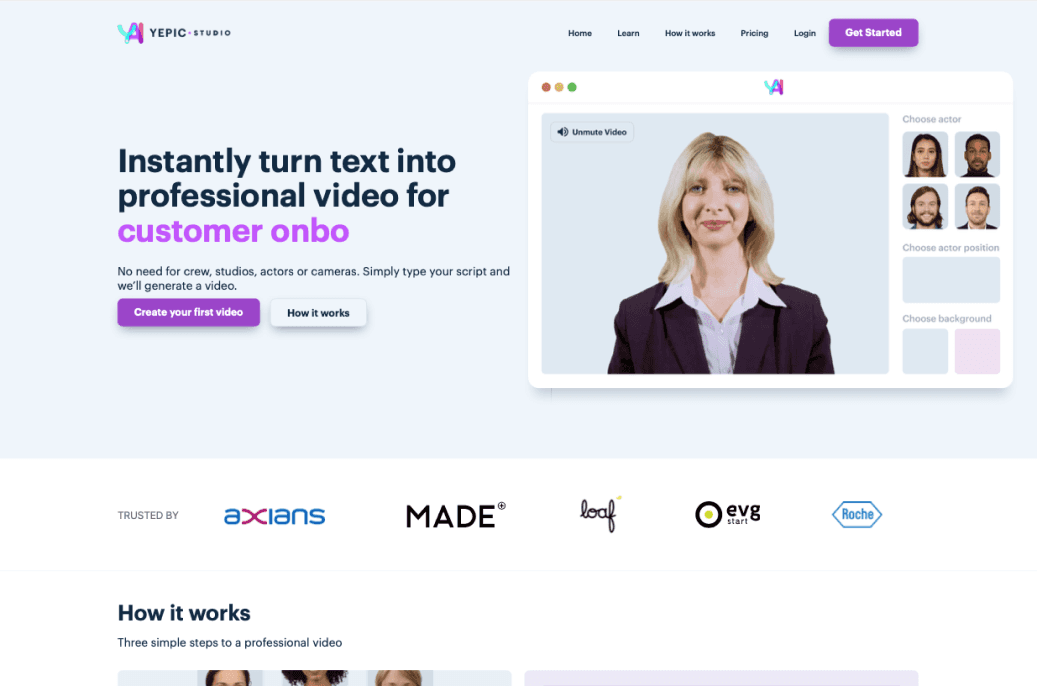
Task: Click the Get Started button
Action: 873,32
